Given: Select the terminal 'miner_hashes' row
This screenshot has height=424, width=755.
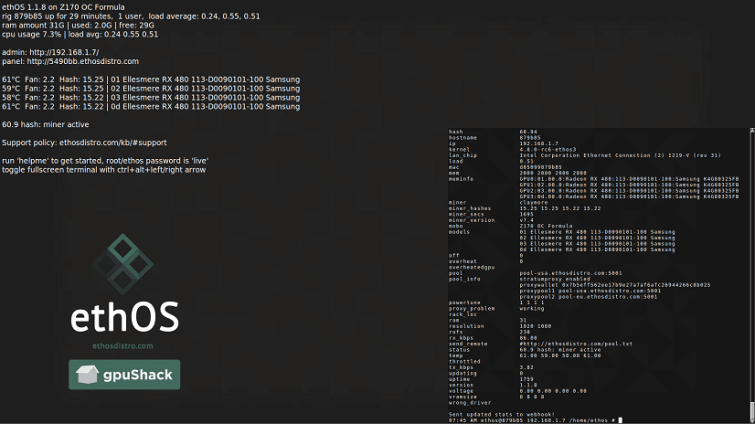Looking at the screenshot, I should point(525,208).
